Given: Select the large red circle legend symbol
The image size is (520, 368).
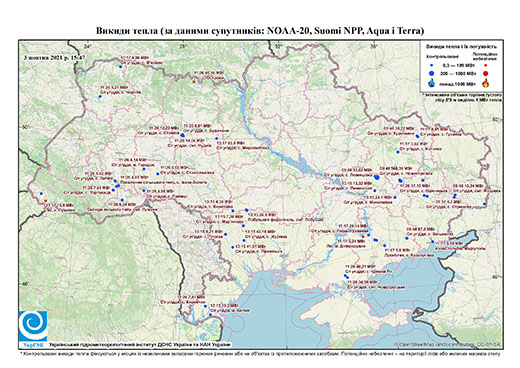Looking at the screenshot, I should [485, 73].
